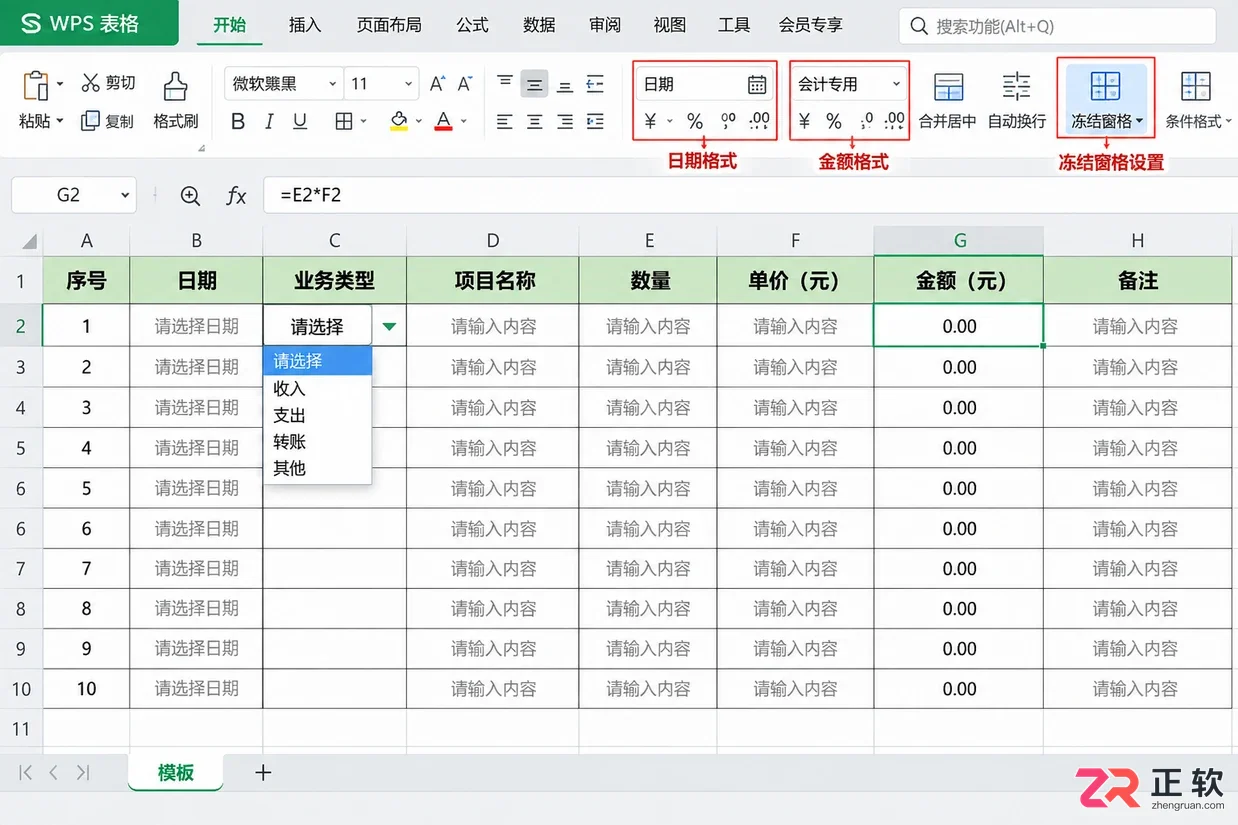
Task: Add a new sheet with the plus icon
Action: tap(263, 772)
